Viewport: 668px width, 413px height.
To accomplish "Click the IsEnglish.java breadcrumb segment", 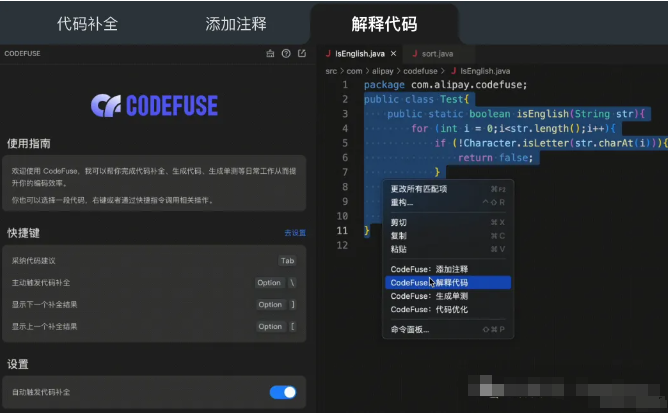I will click(485, 71).
